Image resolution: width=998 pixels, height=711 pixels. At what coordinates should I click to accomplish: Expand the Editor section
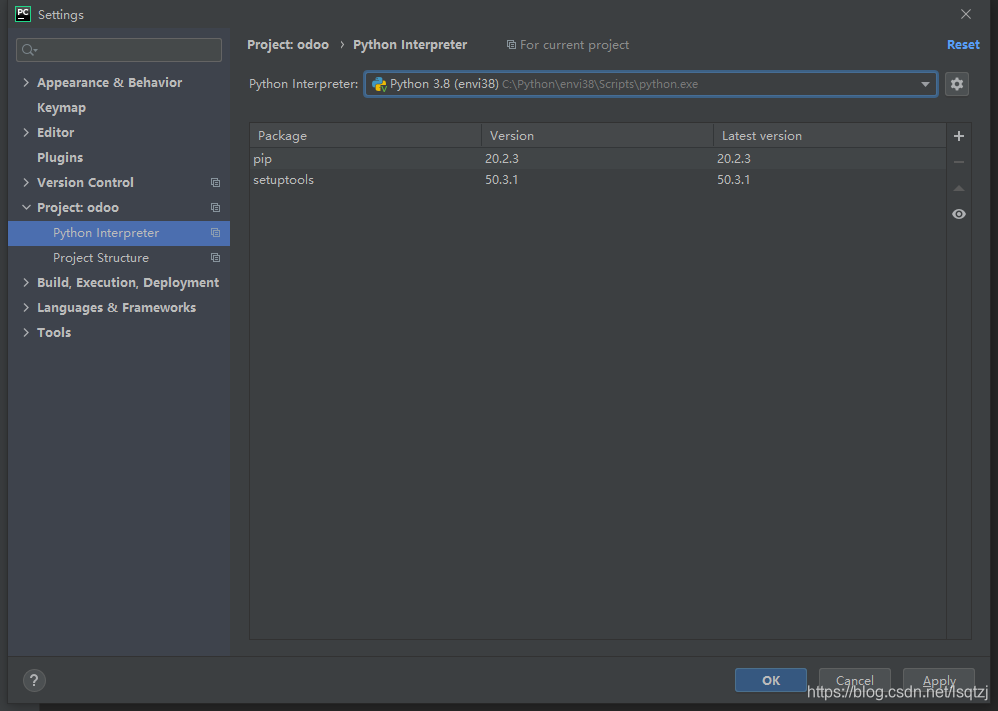[x=26, y=132]
